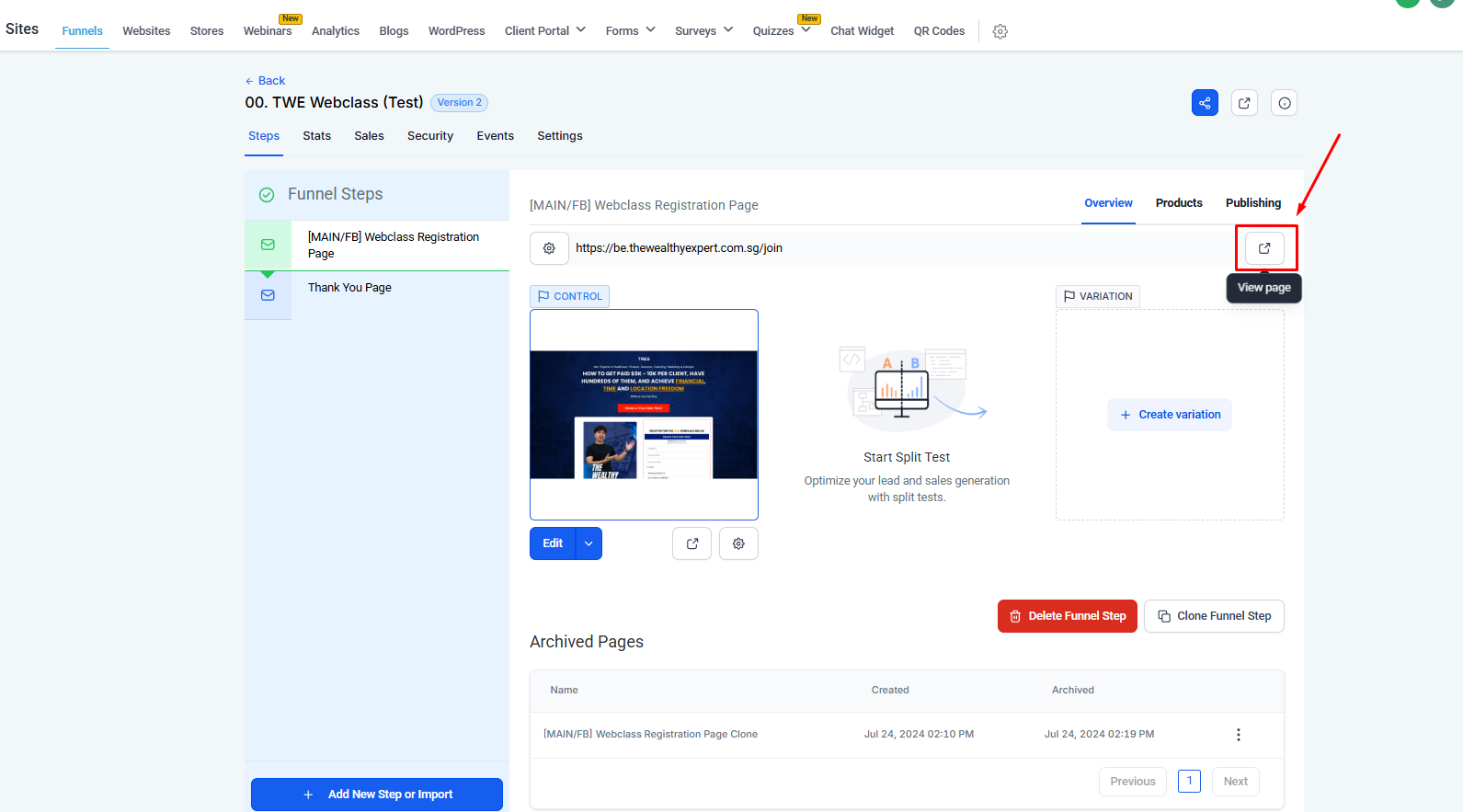
Task: Open page settings gear below control thumbnail
Action: 738,543
